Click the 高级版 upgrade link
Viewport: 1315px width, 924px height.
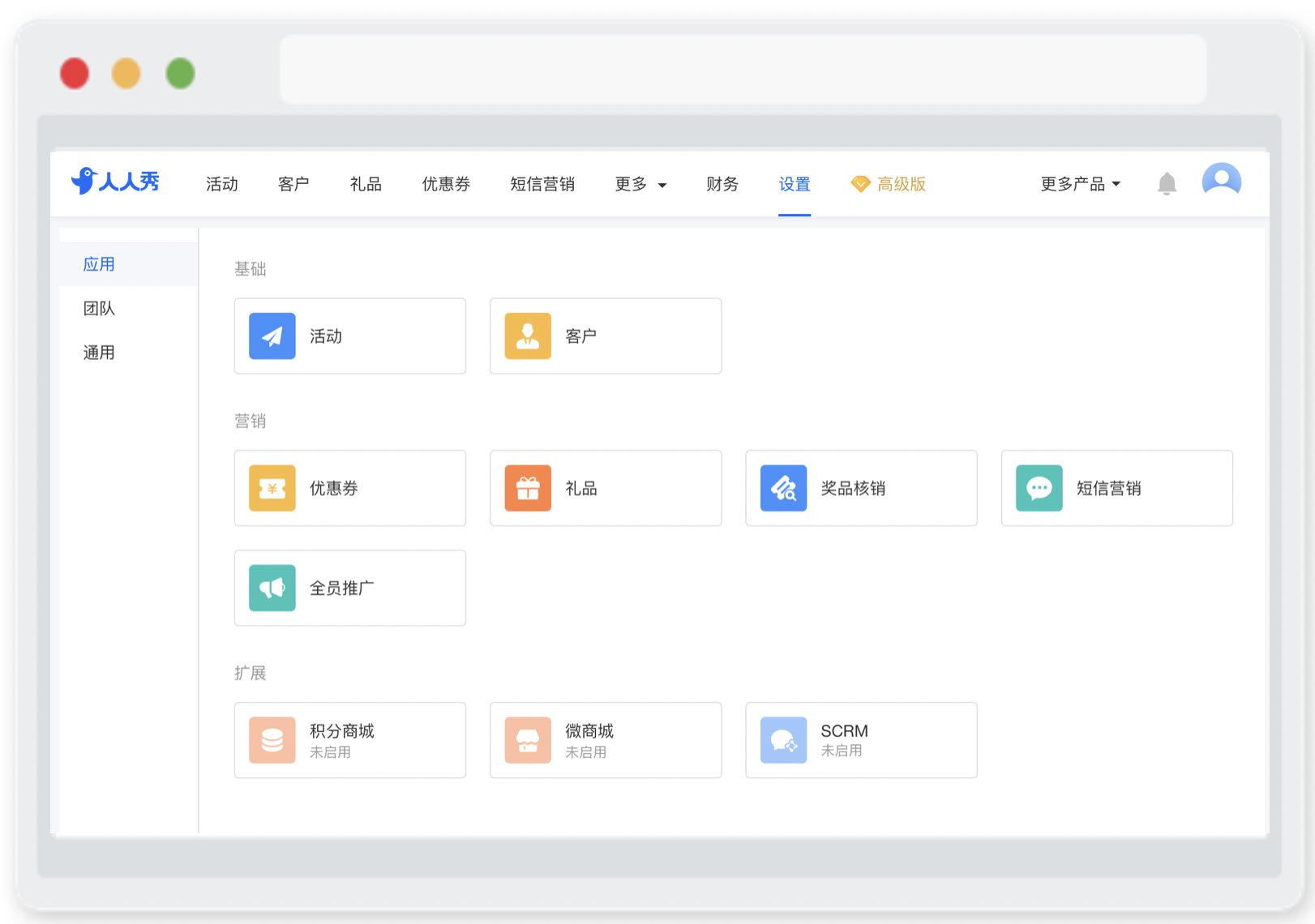(902, 185)
